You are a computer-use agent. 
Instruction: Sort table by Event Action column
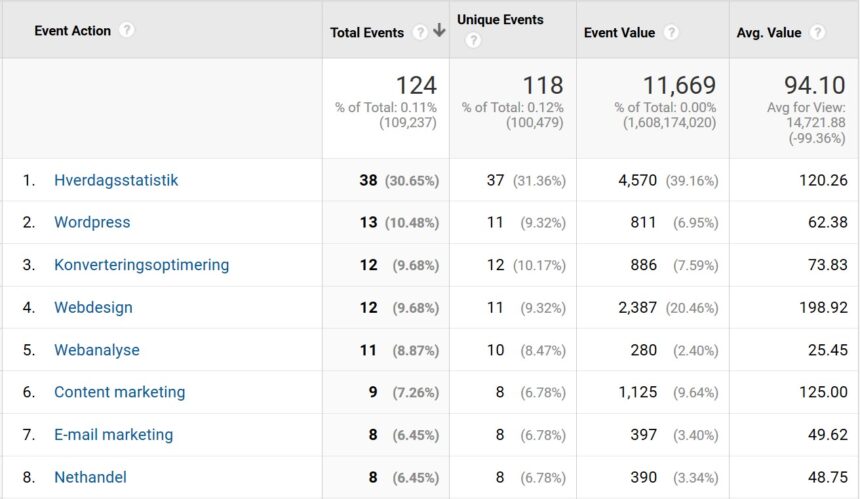(72, 30)
